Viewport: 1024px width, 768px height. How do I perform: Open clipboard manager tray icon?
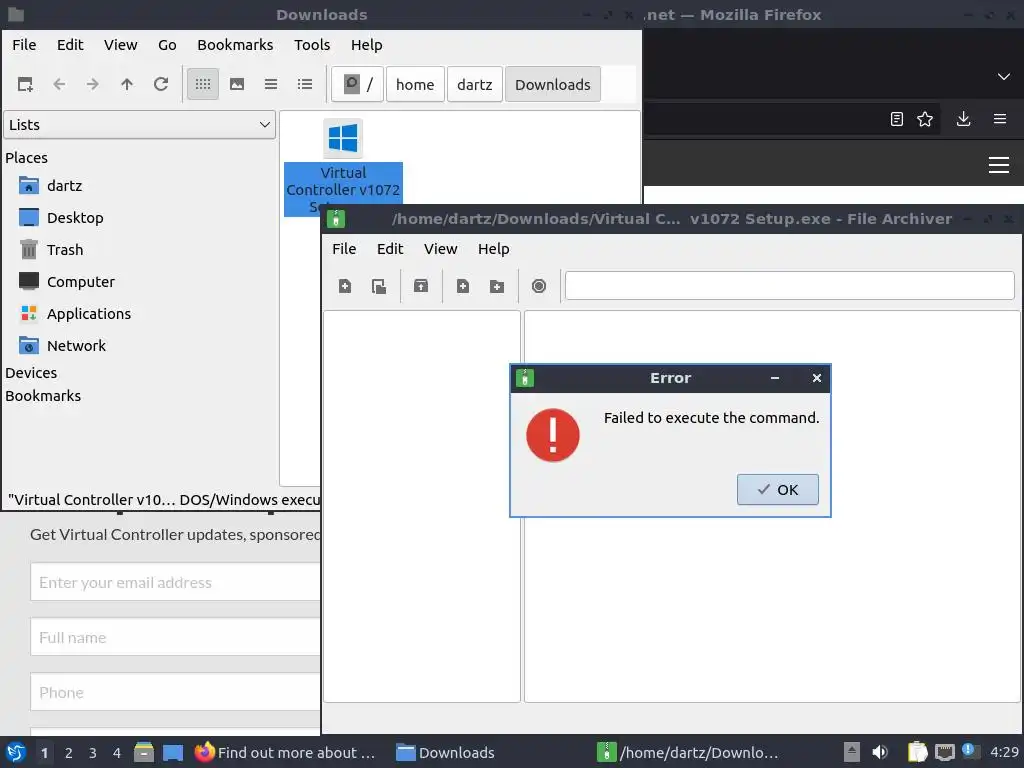coord(917,752)
